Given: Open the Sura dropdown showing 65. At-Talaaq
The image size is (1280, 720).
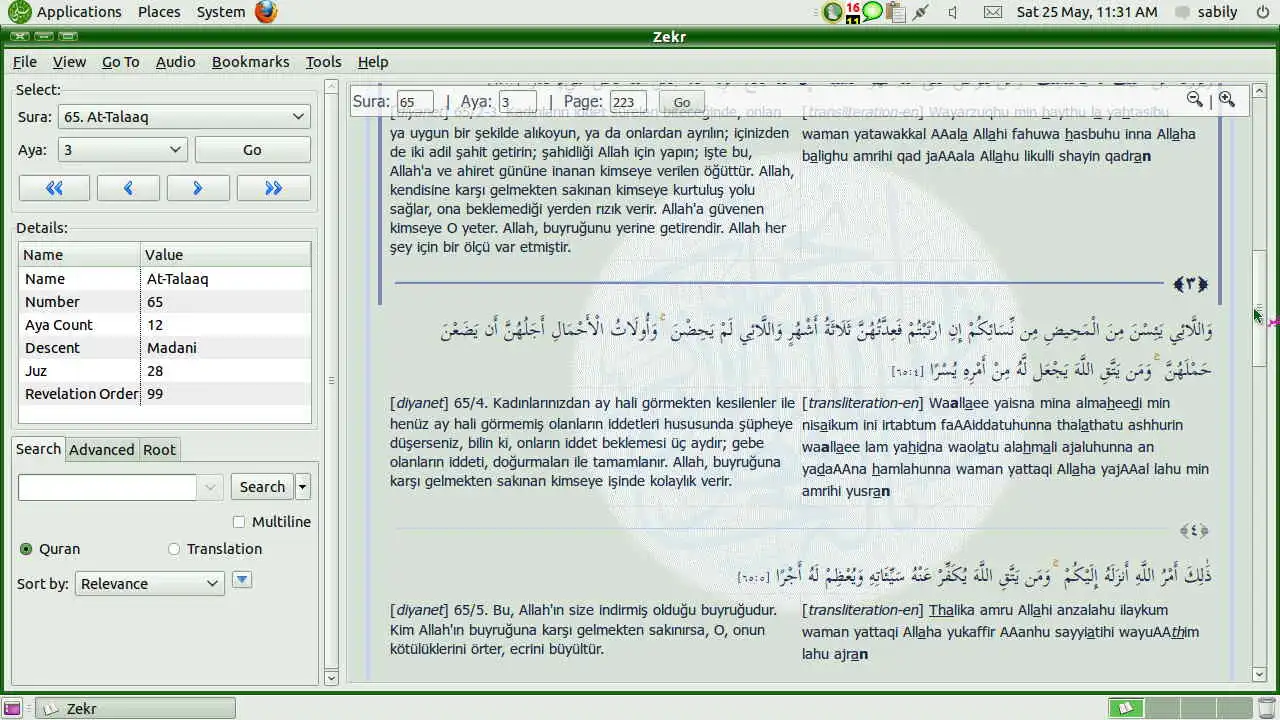Looking at the screenshot, I should coord(184,117).
